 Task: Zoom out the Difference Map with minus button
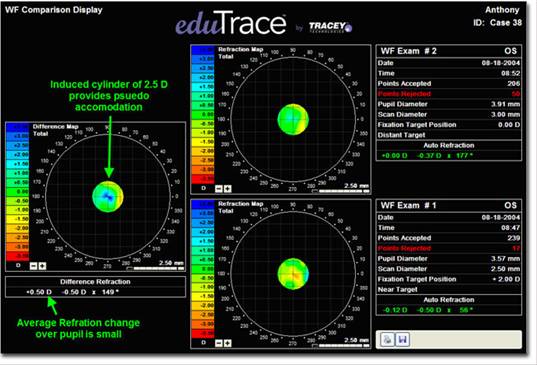33,266
